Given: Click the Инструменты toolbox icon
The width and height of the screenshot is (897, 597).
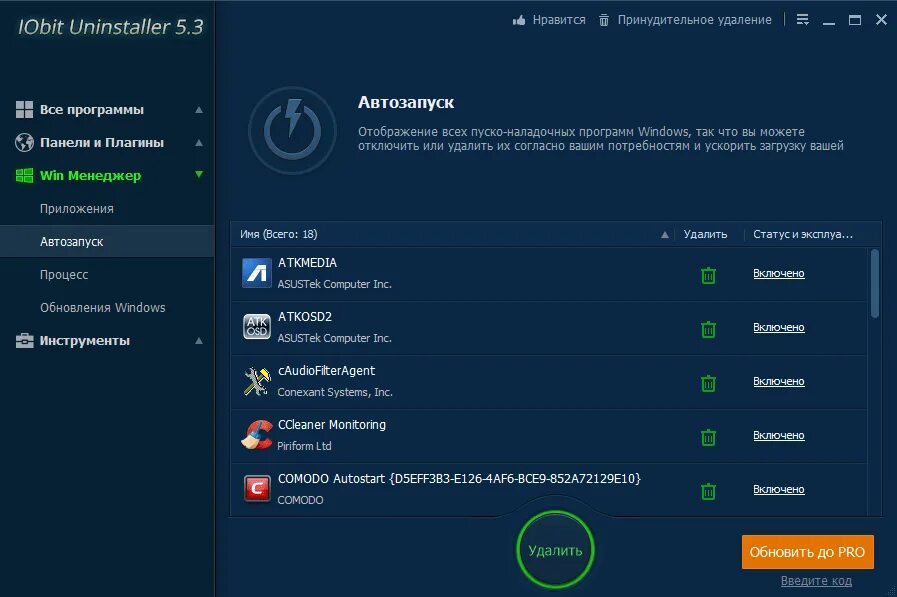Looking at the screenshot, I should tap(24, 341).
